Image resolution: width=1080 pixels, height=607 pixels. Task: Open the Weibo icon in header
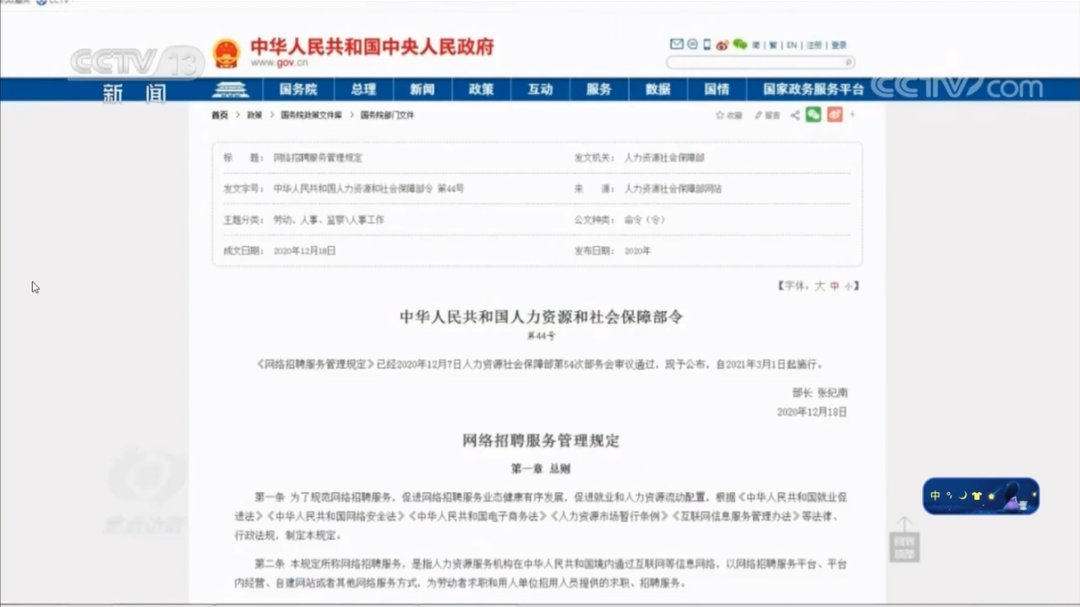tap(723, 45)
